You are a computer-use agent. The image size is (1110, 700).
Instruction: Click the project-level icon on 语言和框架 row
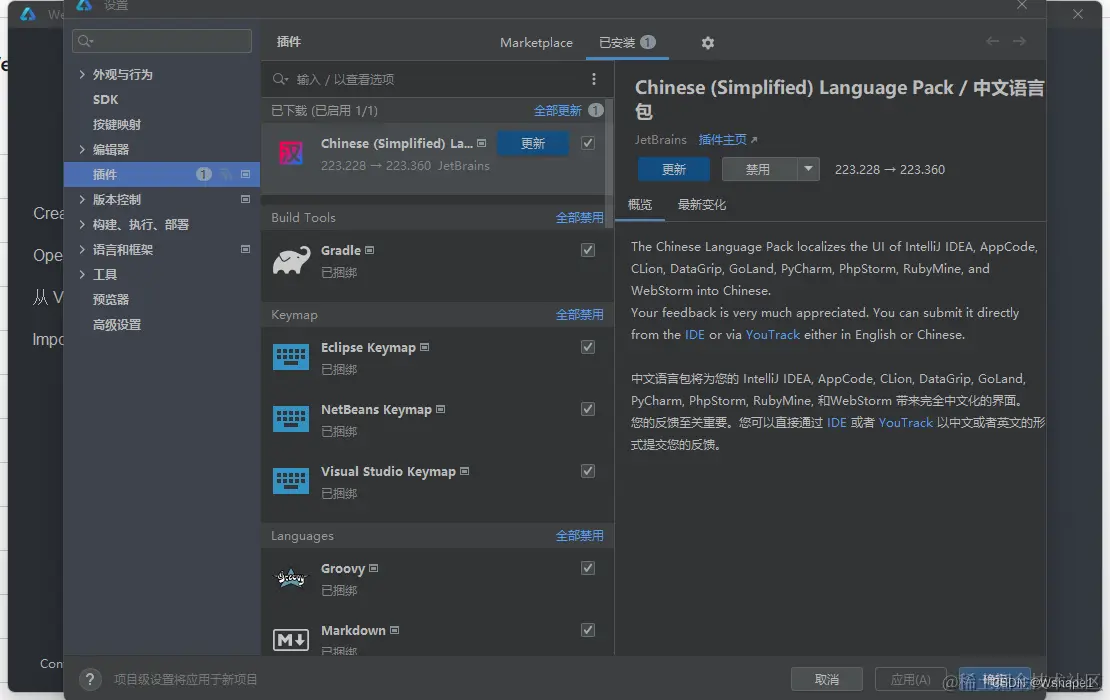[x=246, y=249]
